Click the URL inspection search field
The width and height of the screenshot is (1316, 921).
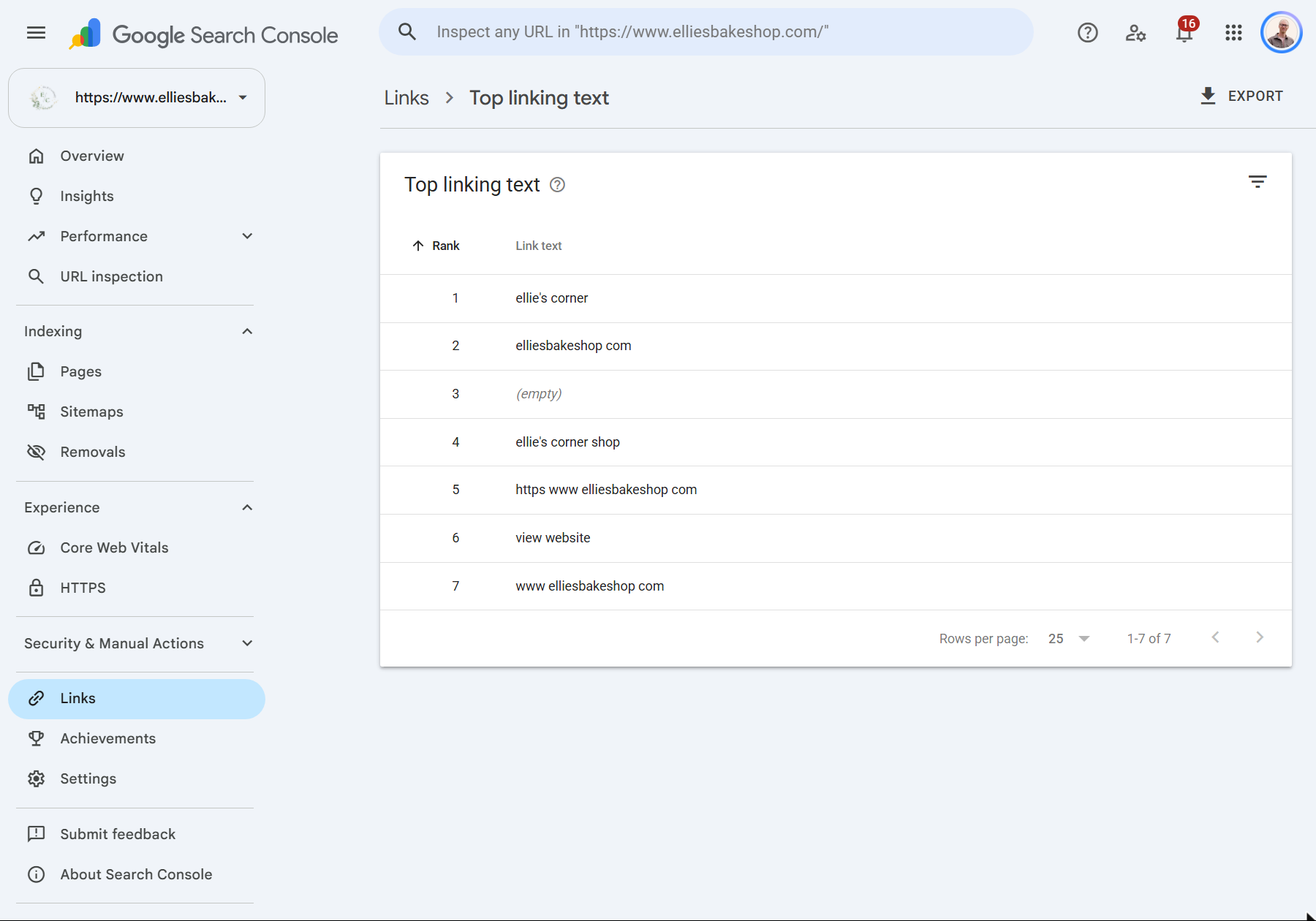click(706, 32)
